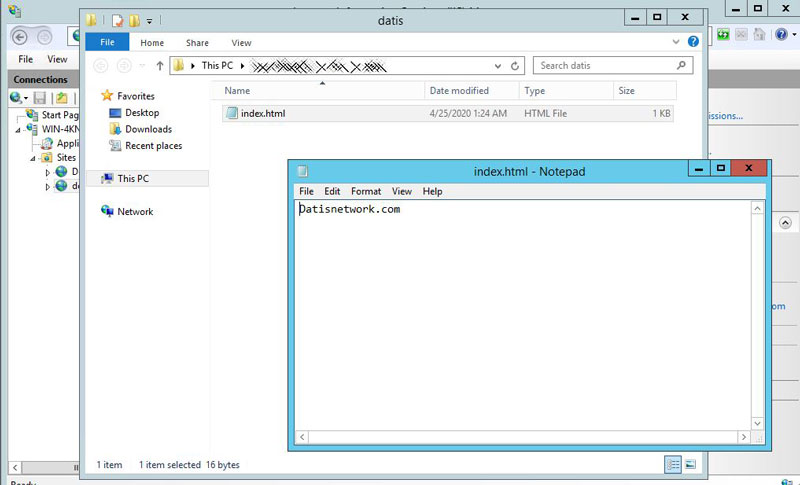
Task: Switch Explorer to large icons view
Action: point(690,464)
